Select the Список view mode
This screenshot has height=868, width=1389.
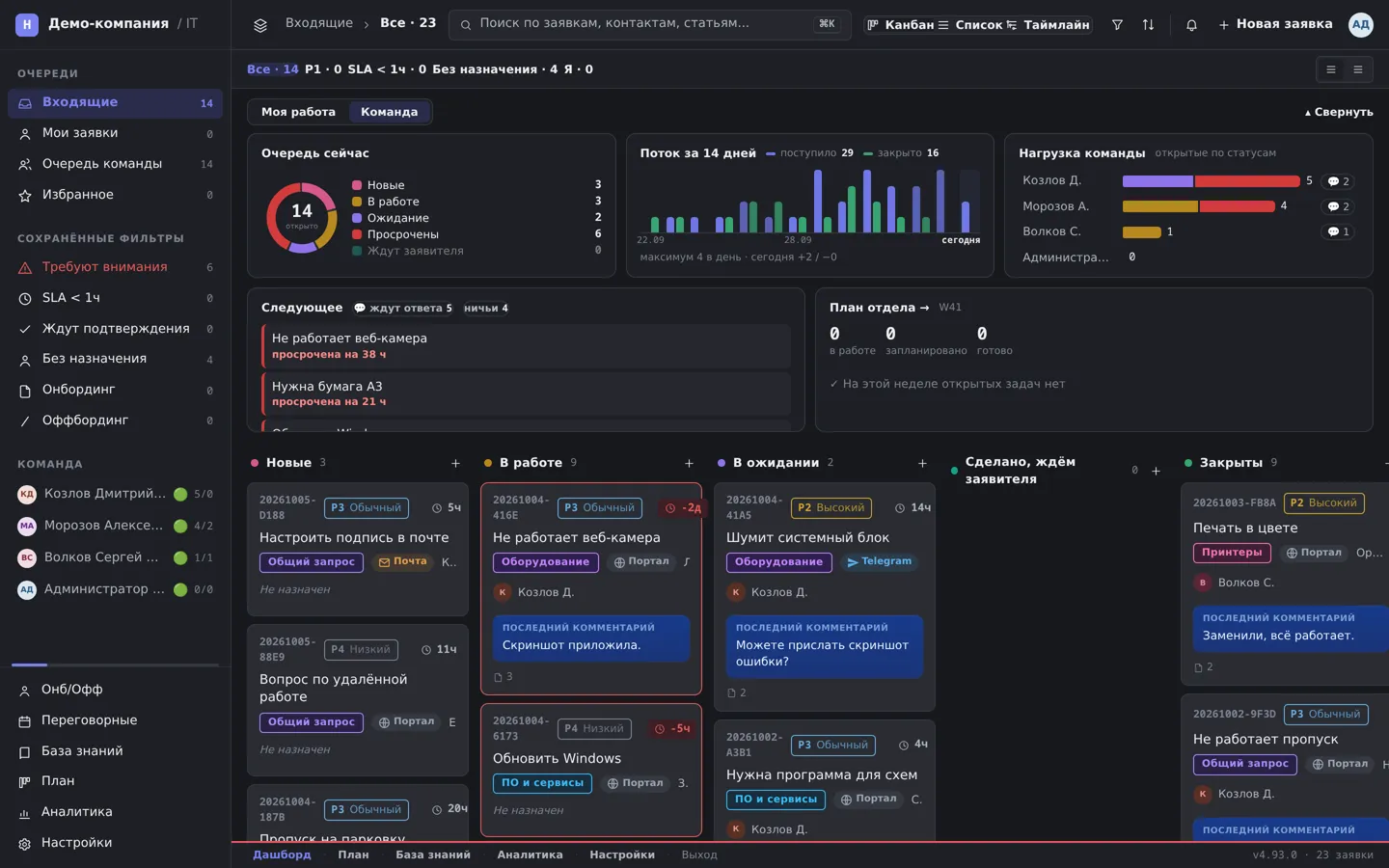[969, 25]
